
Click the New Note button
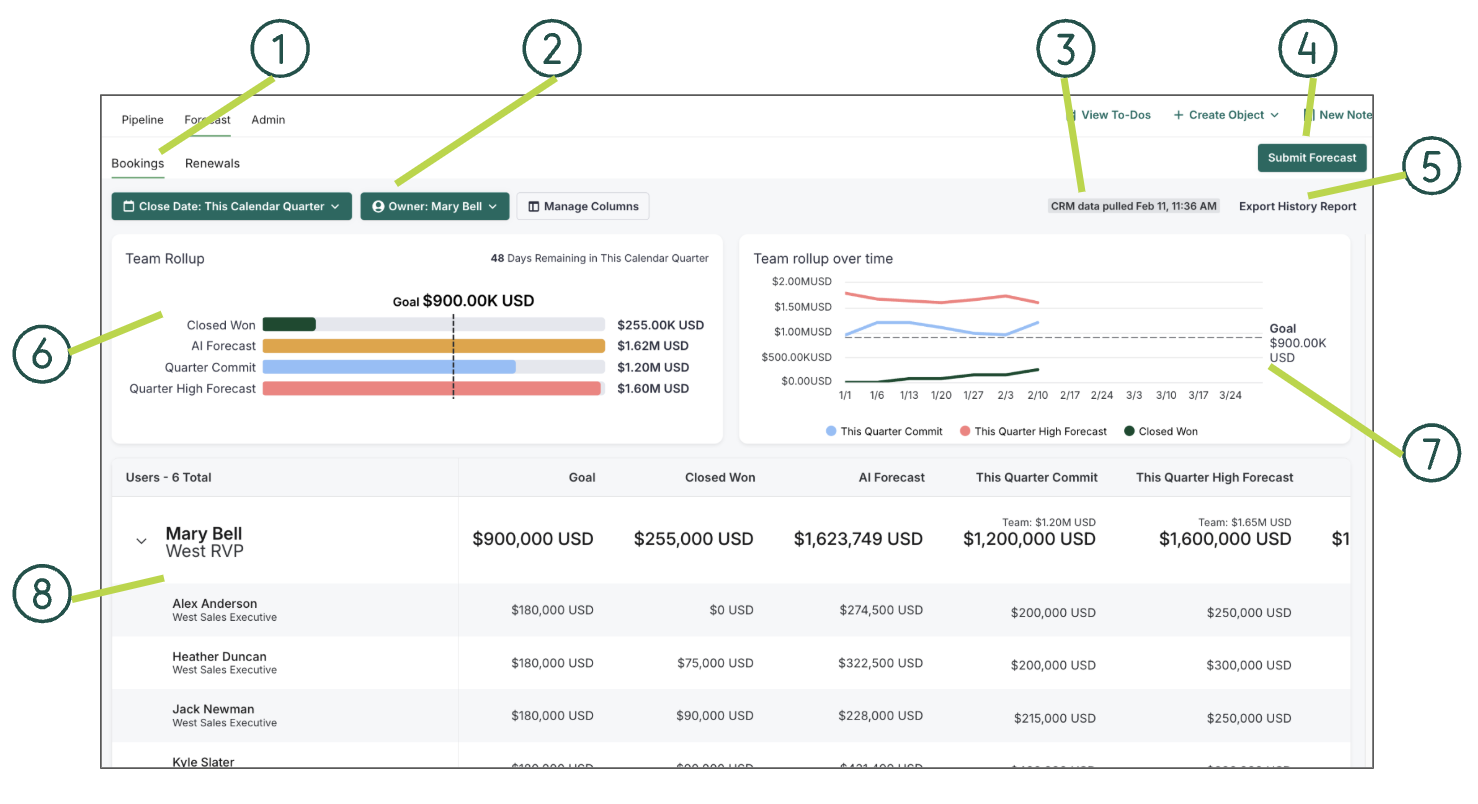(1338, 115)
